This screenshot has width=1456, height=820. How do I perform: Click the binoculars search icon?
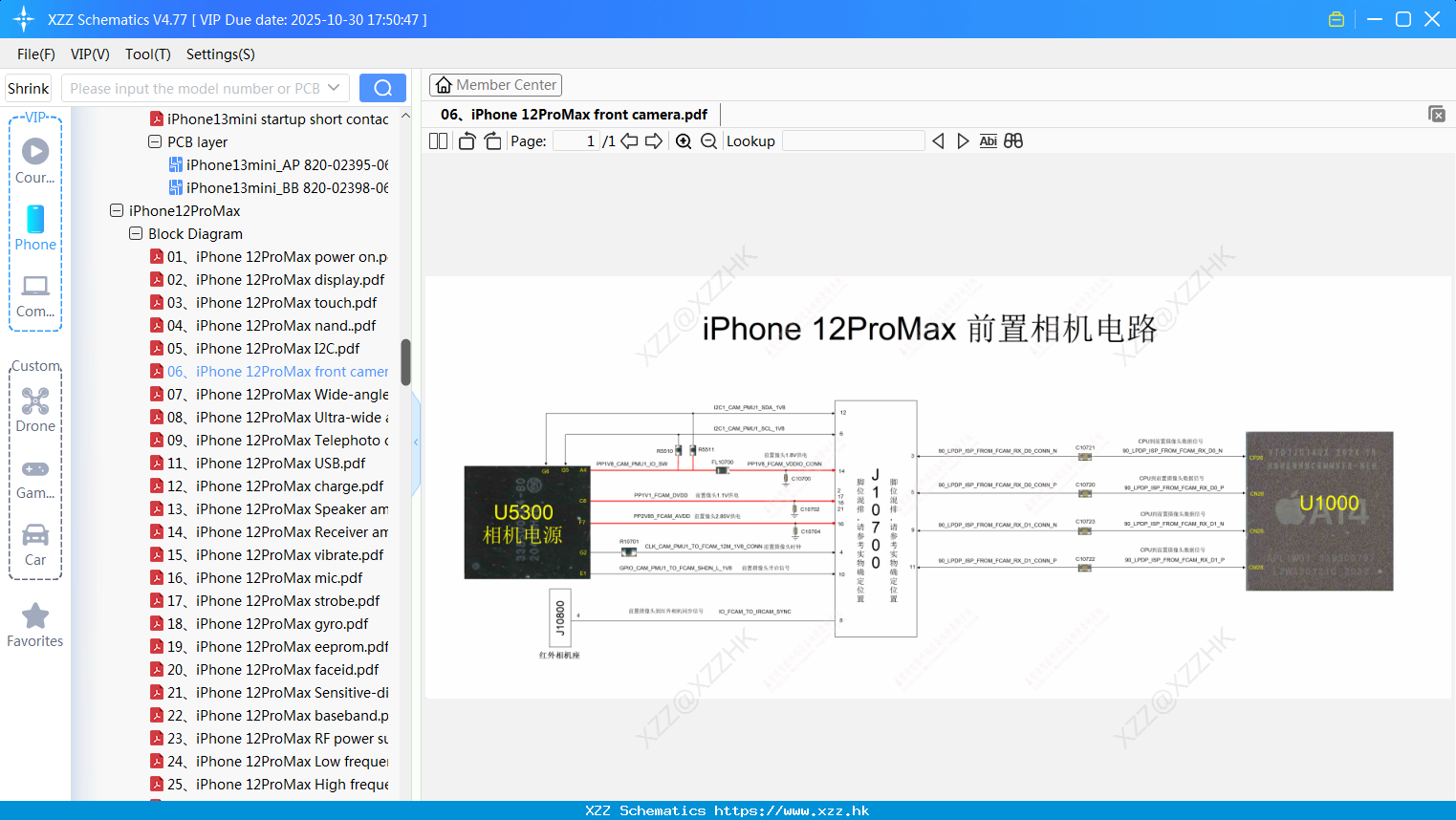pyautogui.click(x=1013, y=140)
